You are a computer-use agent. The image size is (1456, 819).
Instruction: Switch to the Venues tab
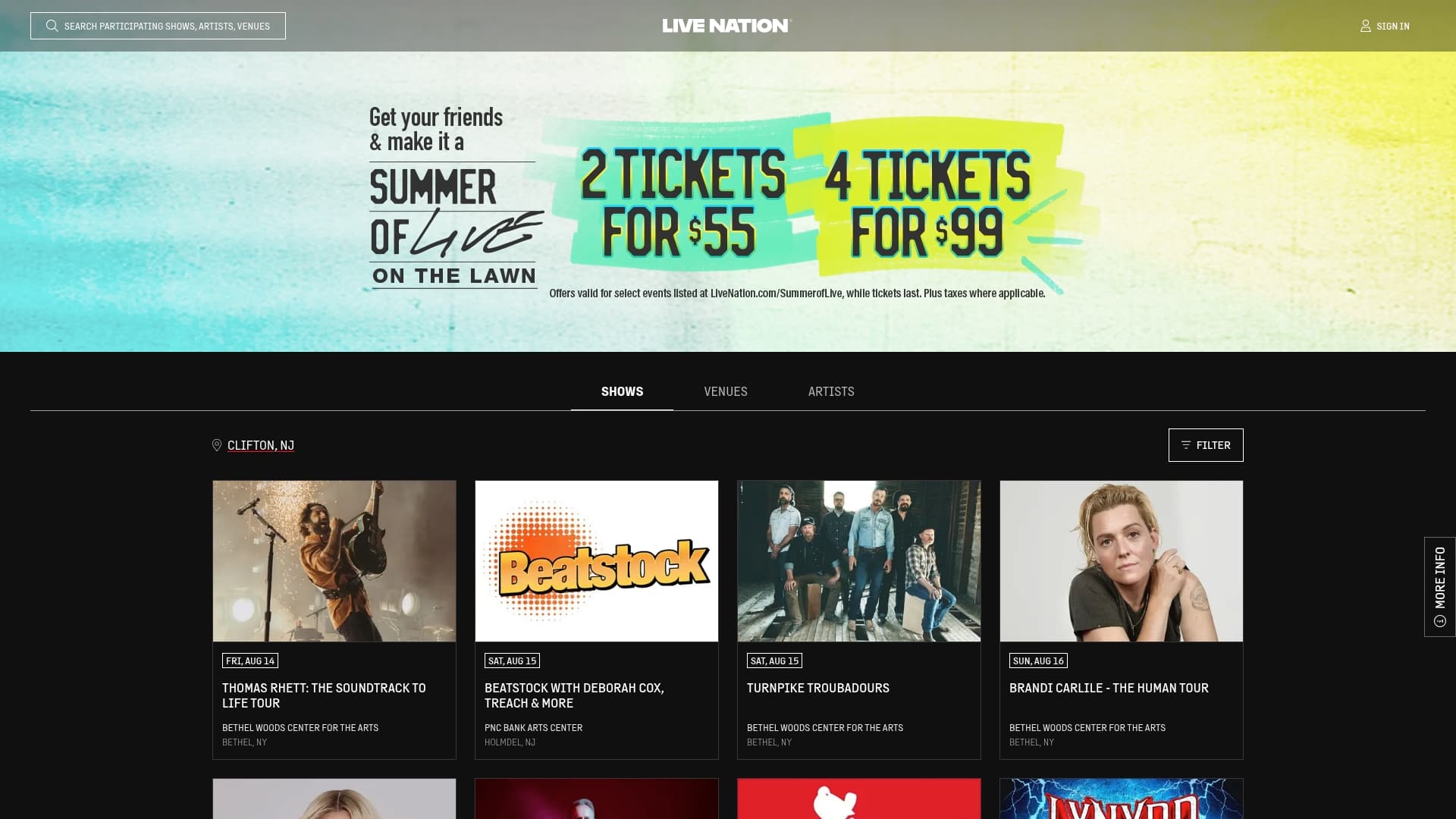point(726,391)
